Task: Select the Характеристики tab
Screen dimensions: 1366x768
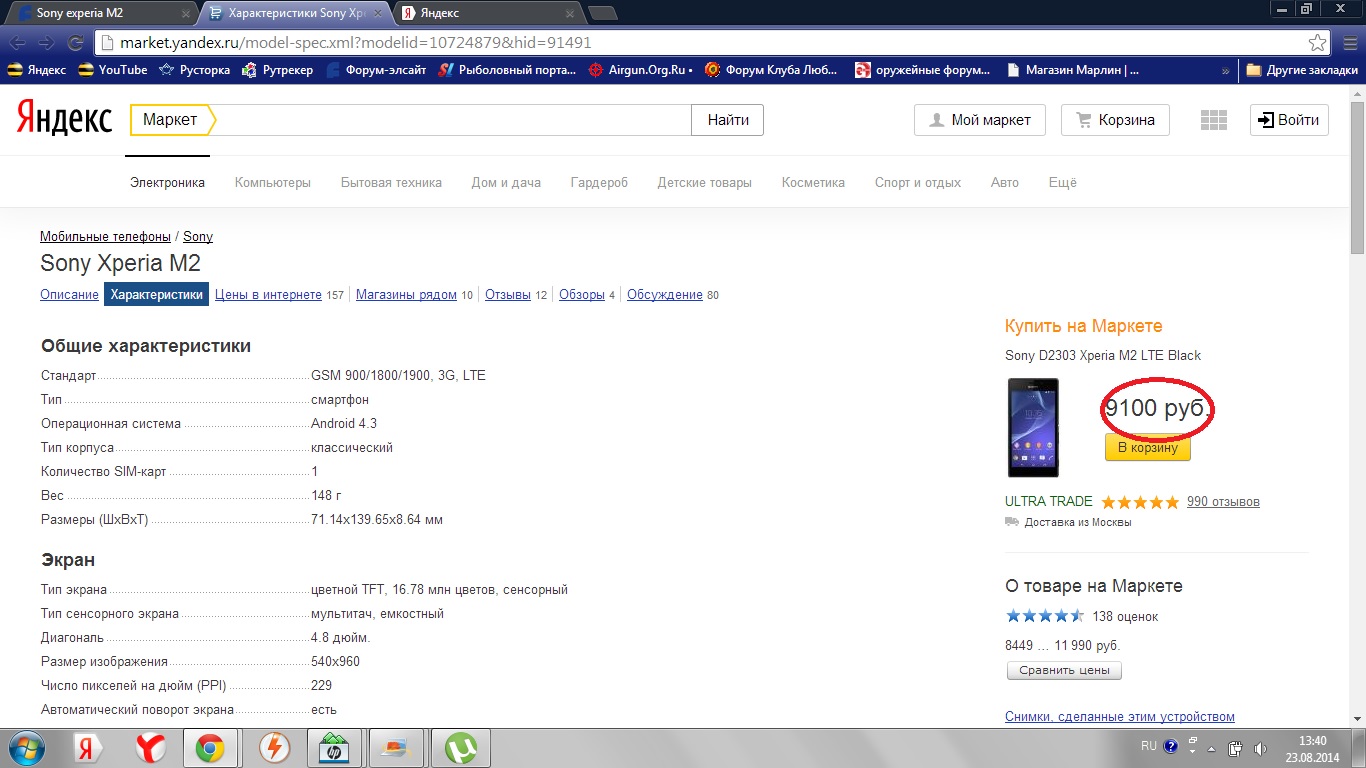Action: (157, 294)
